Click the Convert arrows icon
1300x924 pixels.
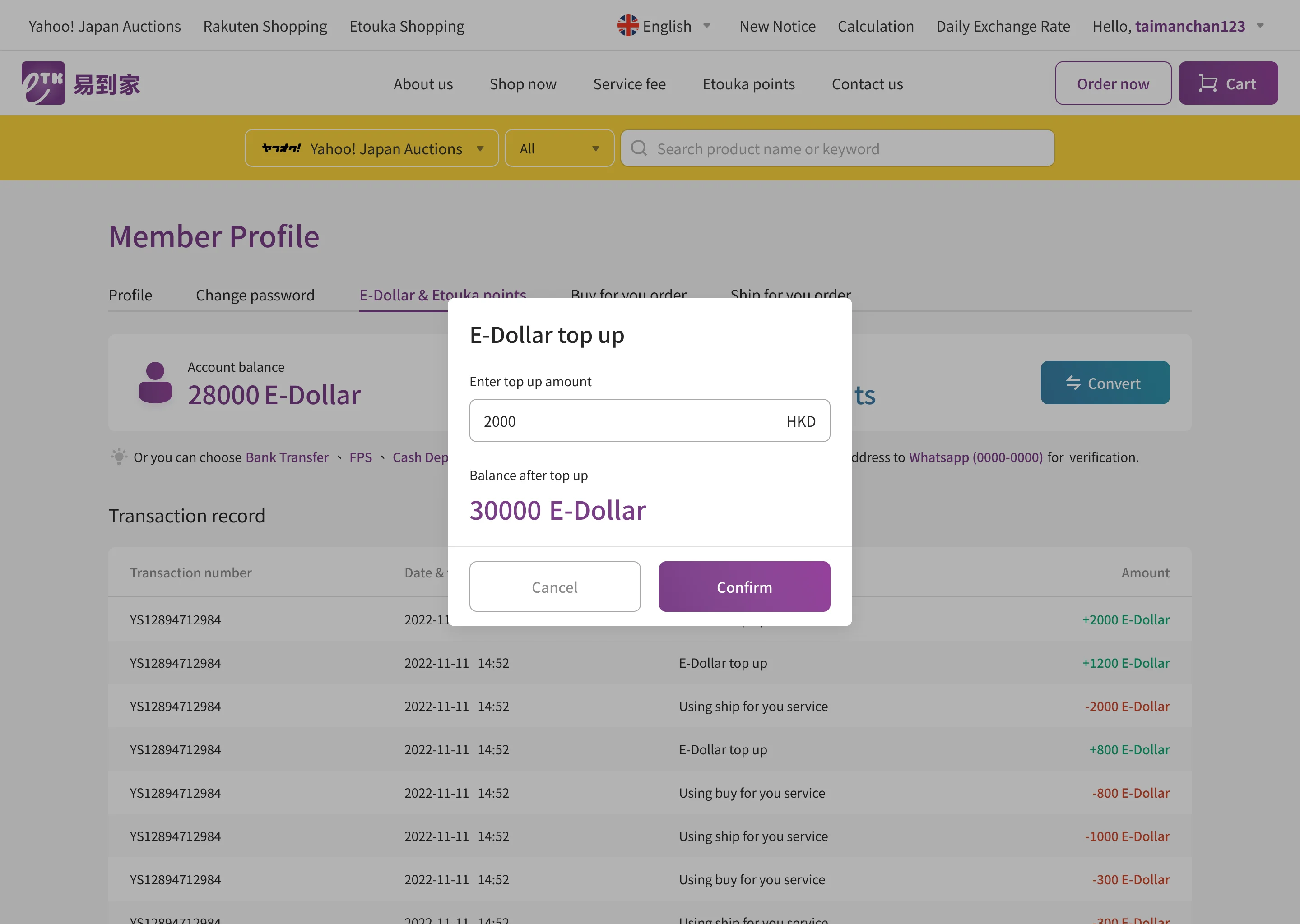(x=1073, y=383)
